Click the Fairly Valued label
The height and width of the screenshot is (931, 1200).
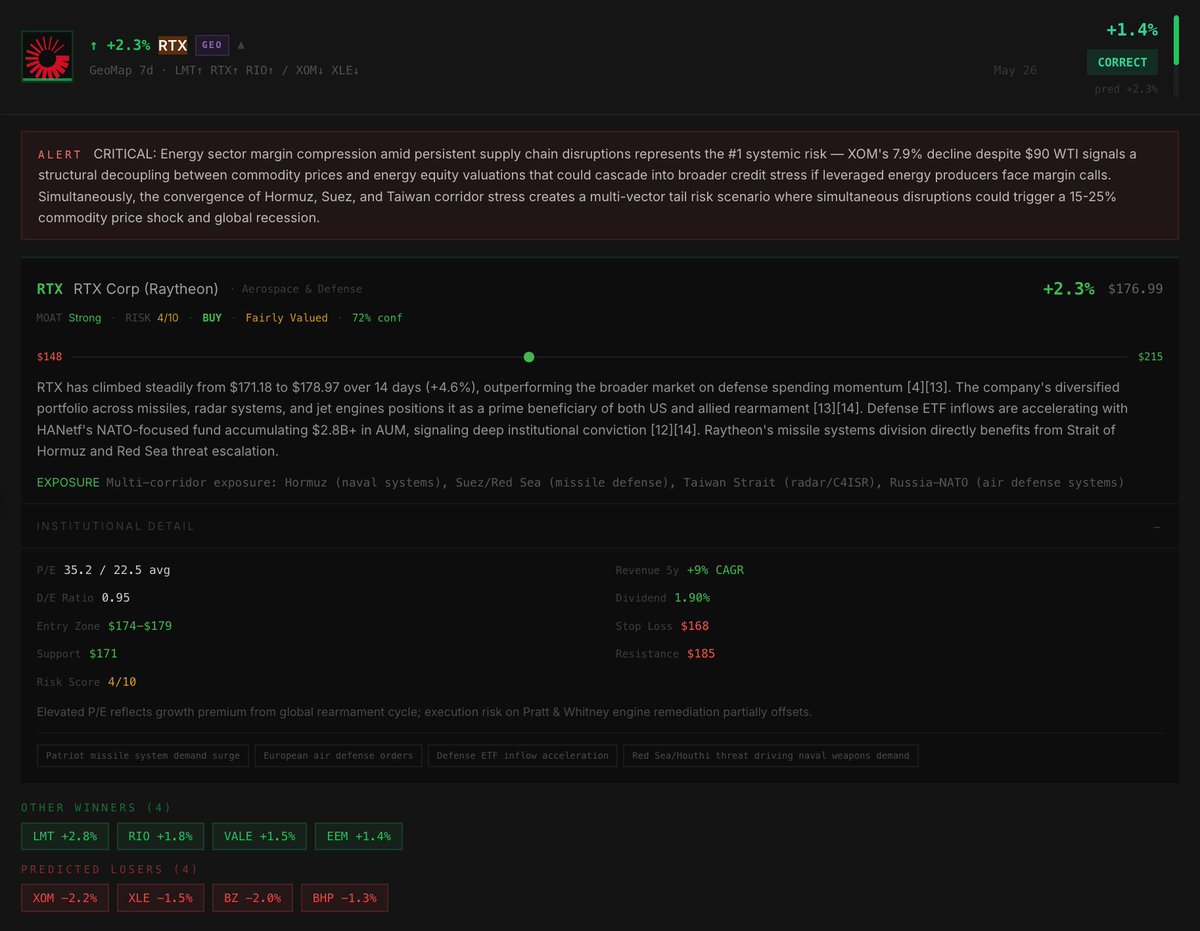286,318
